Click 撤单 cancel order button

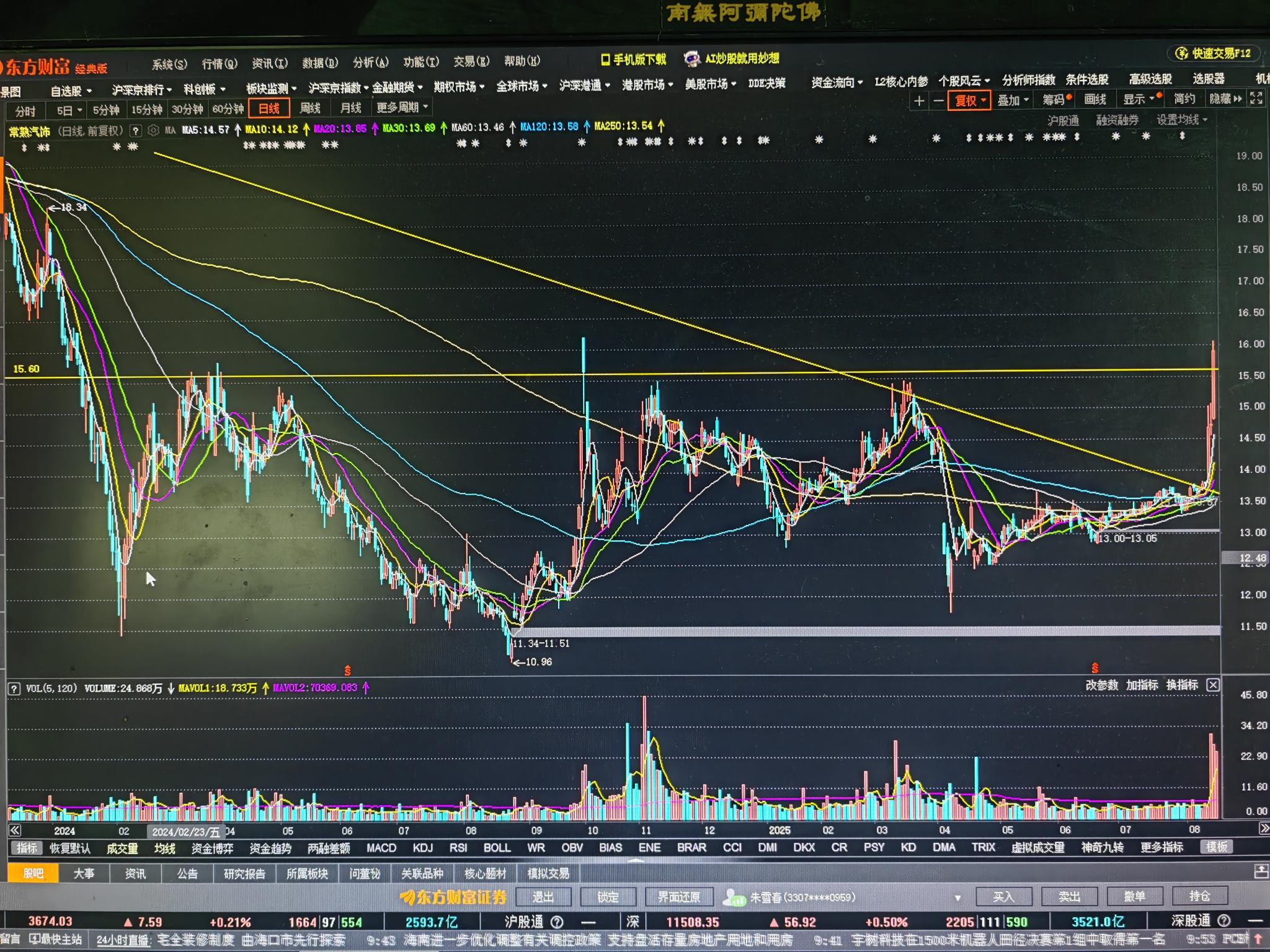pos(1134,896)
